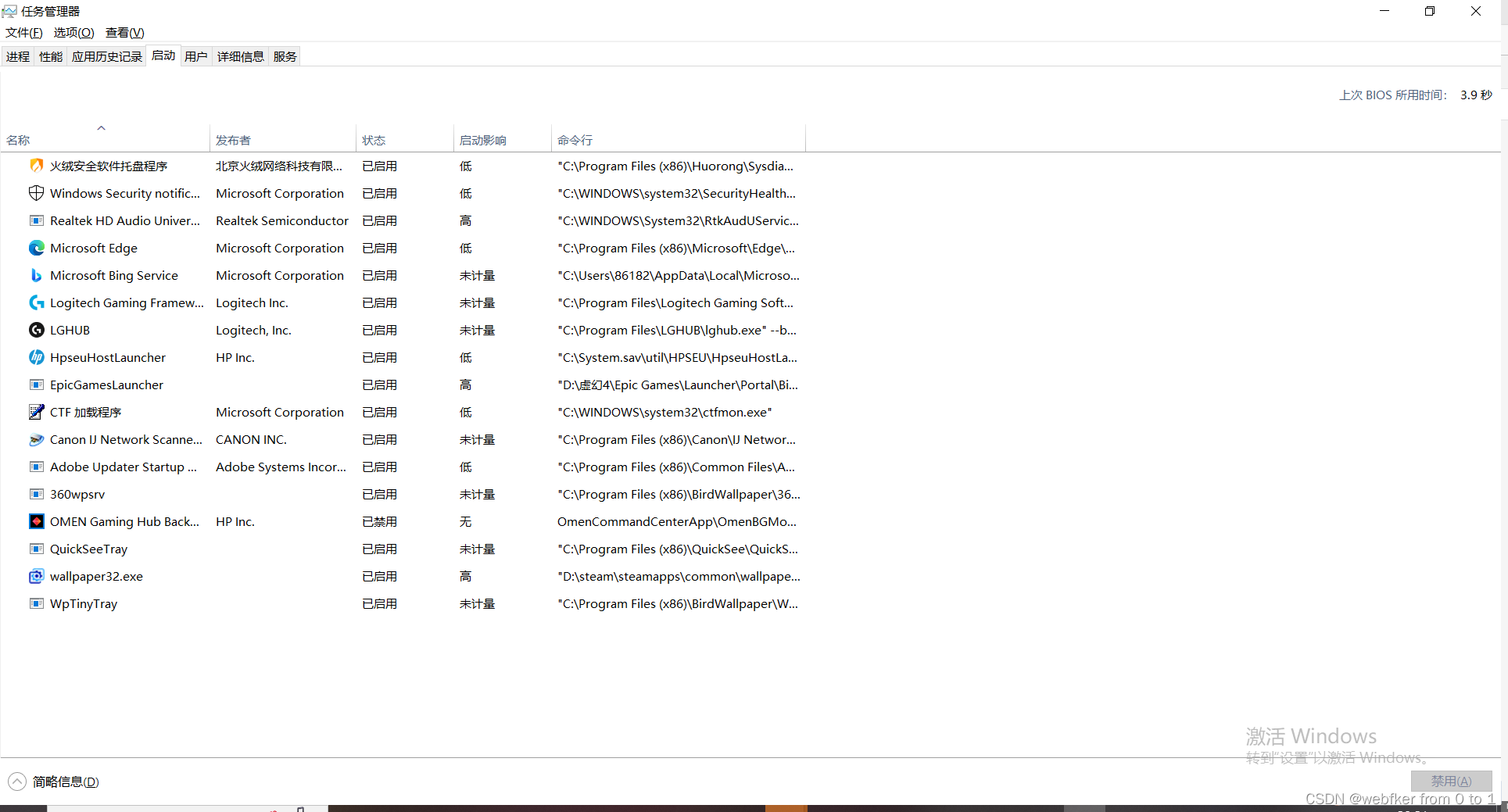Sort by the 发布者 column header
The image size is (1508, 812).
coord(283,140)
